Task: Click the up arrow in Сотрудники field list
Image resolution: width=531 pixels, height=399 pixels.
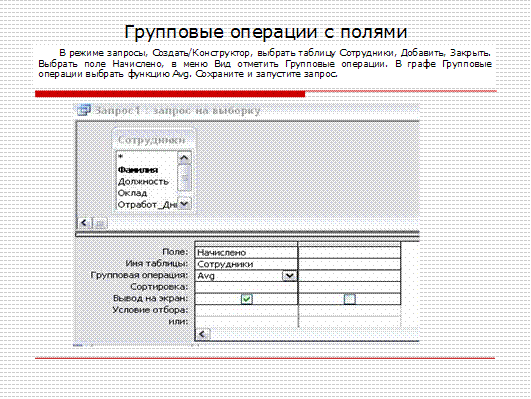Action: [x=184, y=158]
